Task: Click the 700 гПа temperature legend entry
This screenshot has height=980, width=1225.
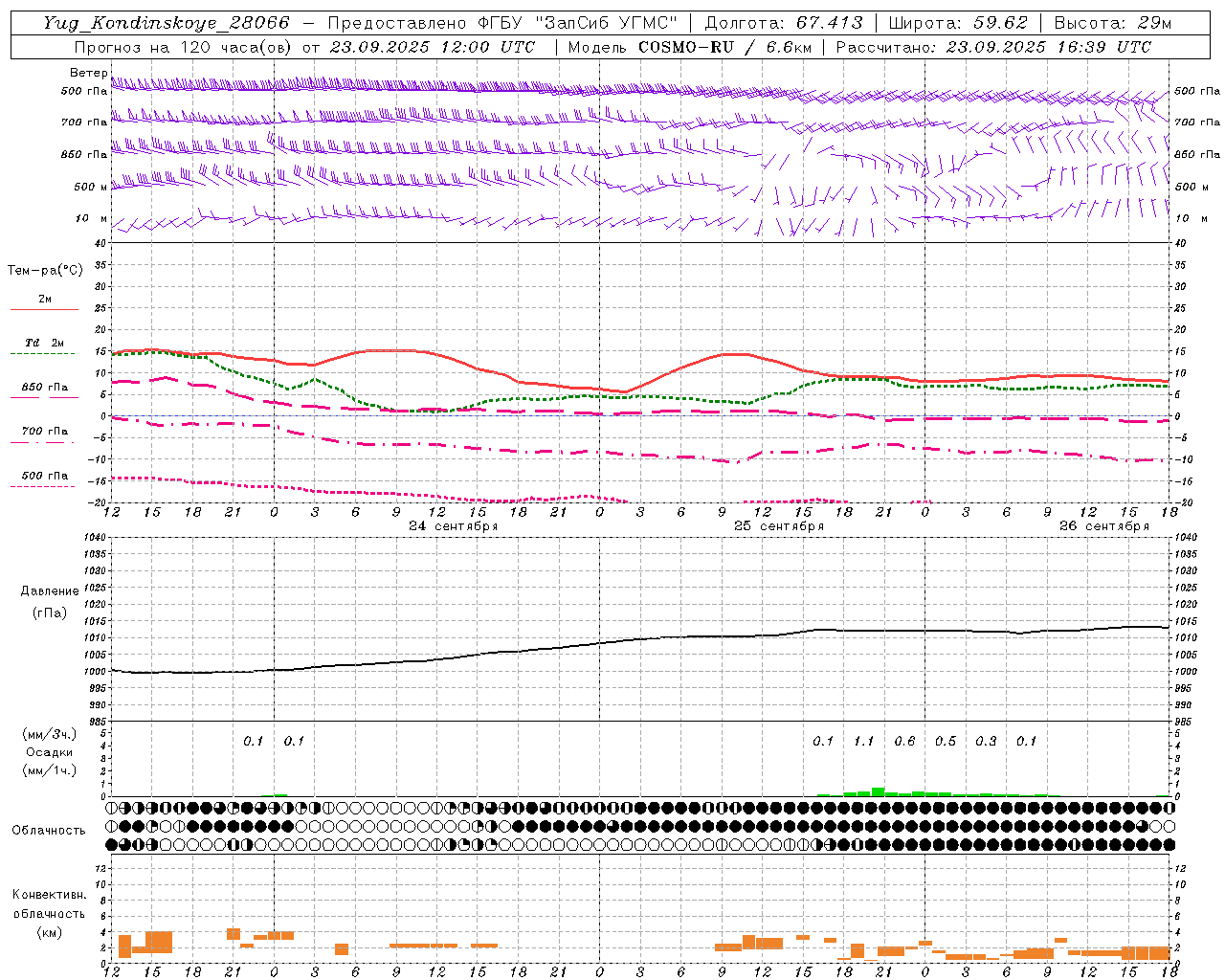Action: [45, 432]
